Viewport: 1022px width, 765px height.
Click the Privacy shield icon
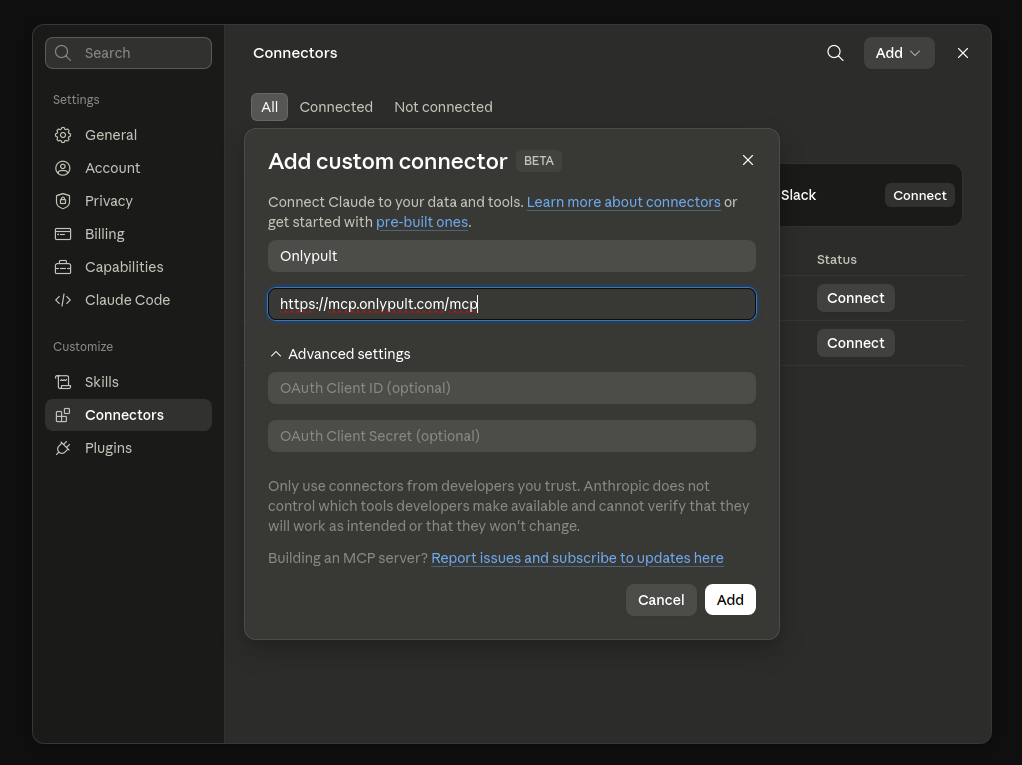63,201
